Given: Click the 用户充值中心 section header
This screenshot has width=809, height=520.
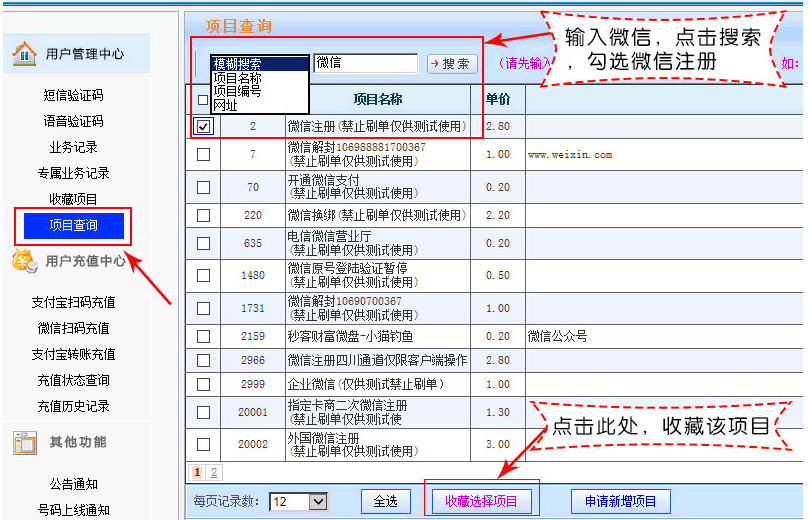Looking at the screenshot, I should (x=86, y=261).
